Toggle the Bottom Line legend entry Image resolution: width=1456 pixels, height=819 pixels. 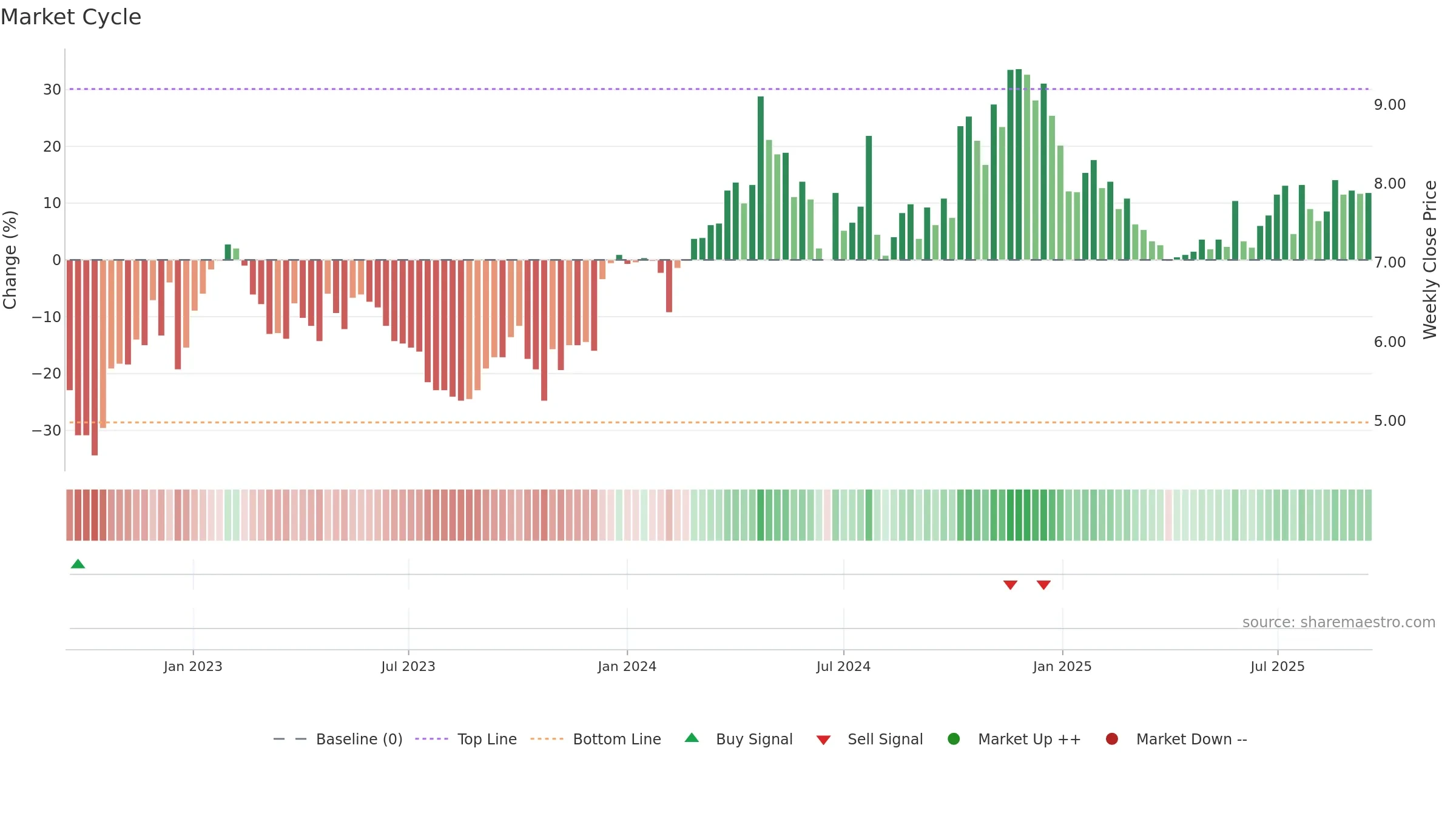[596, 739]
